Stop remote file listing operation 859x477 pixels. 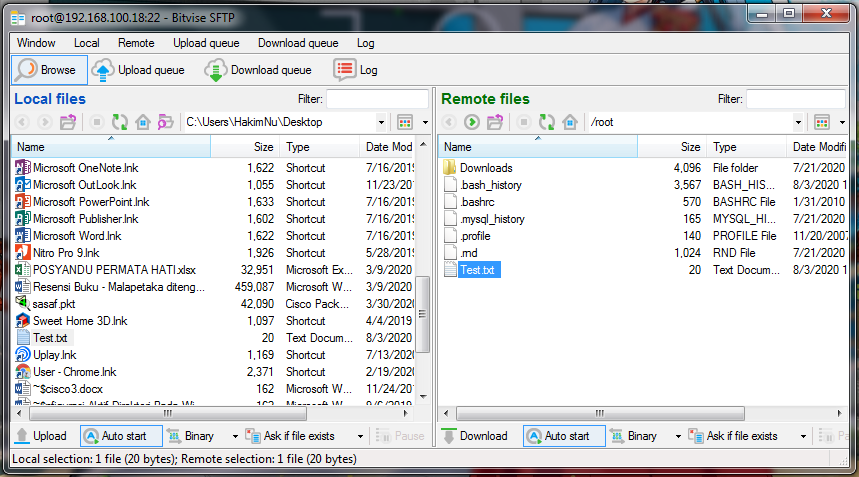coord(524,122)
